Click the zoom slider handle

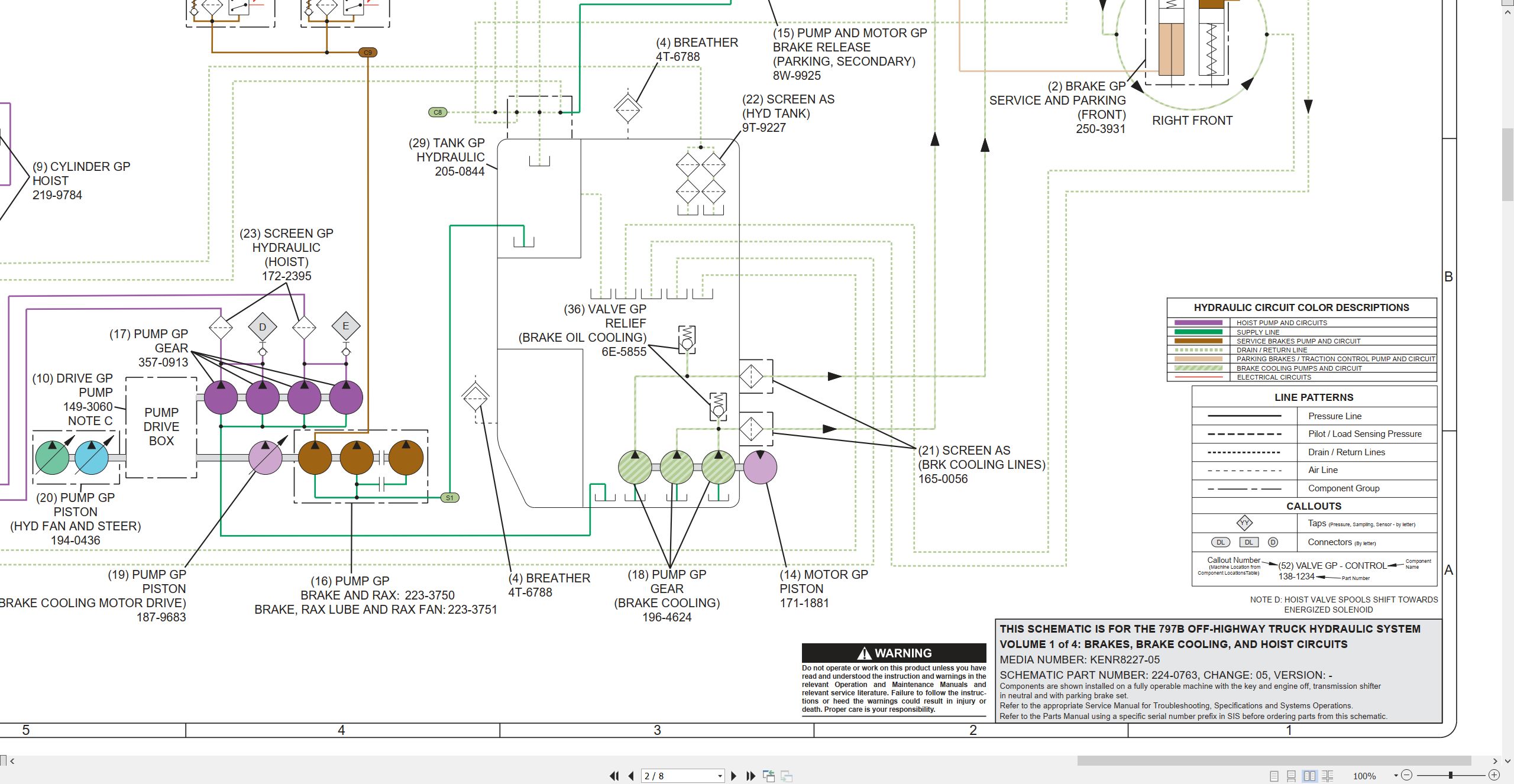[1450, 775]
